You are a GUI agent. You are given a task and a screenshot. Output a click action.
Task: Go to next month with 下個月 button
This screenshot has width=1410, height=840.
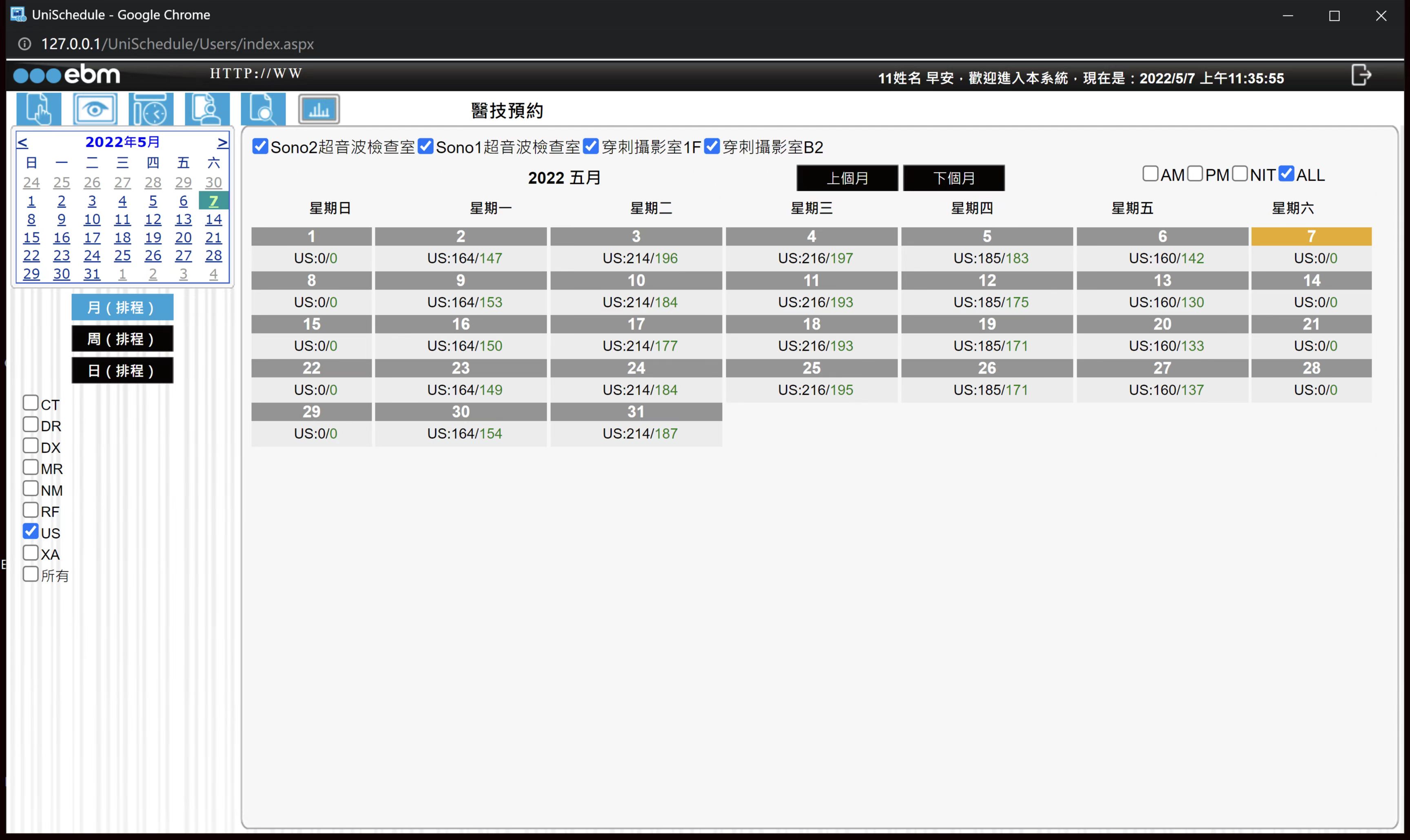pyautogui.click(x=953, y=178)
